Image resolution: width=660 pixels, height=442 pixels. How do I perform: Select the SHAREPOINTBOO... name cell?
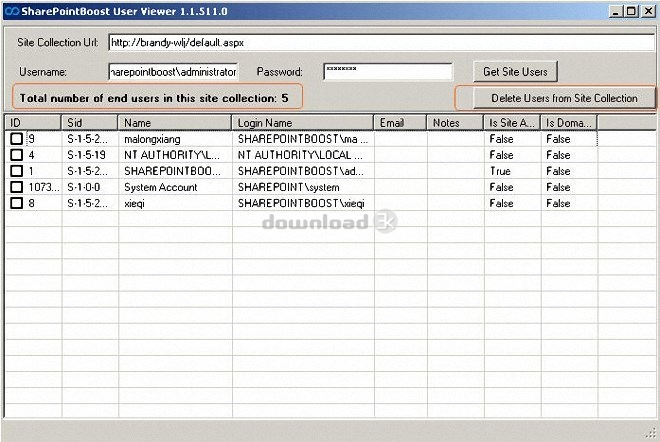click(172, 171)
